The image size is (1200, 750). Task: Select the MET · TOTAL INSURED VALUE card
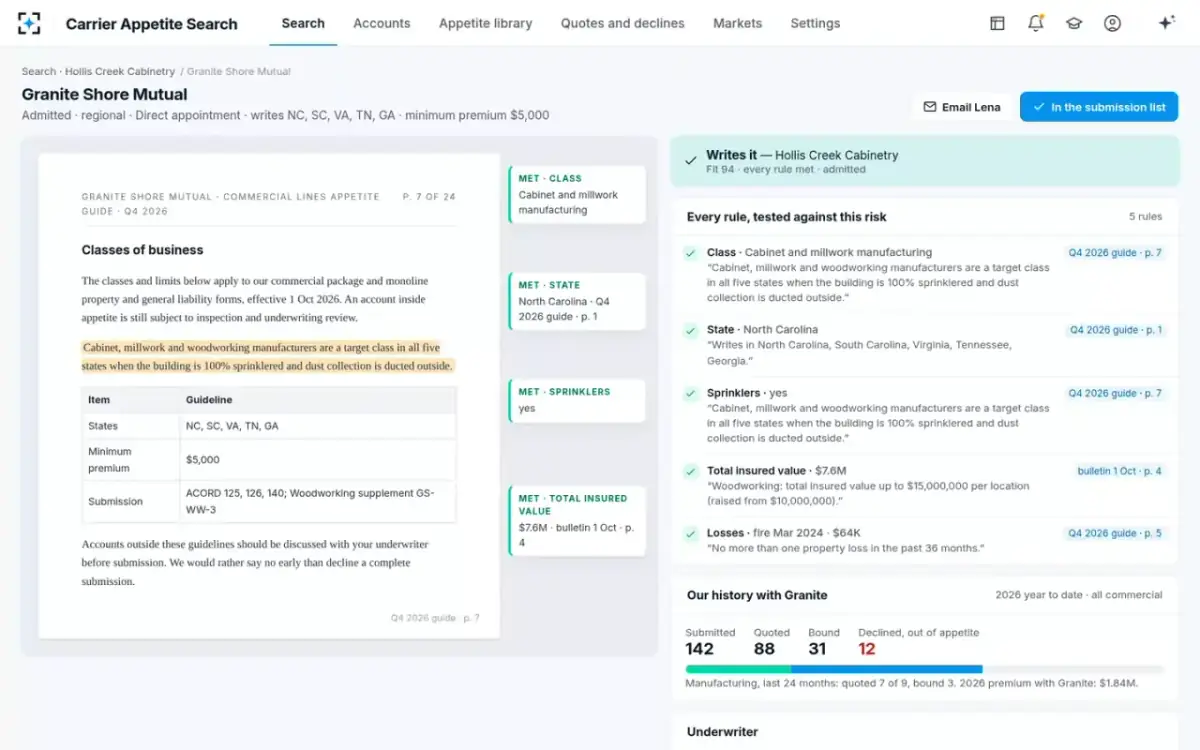point(578,521)
